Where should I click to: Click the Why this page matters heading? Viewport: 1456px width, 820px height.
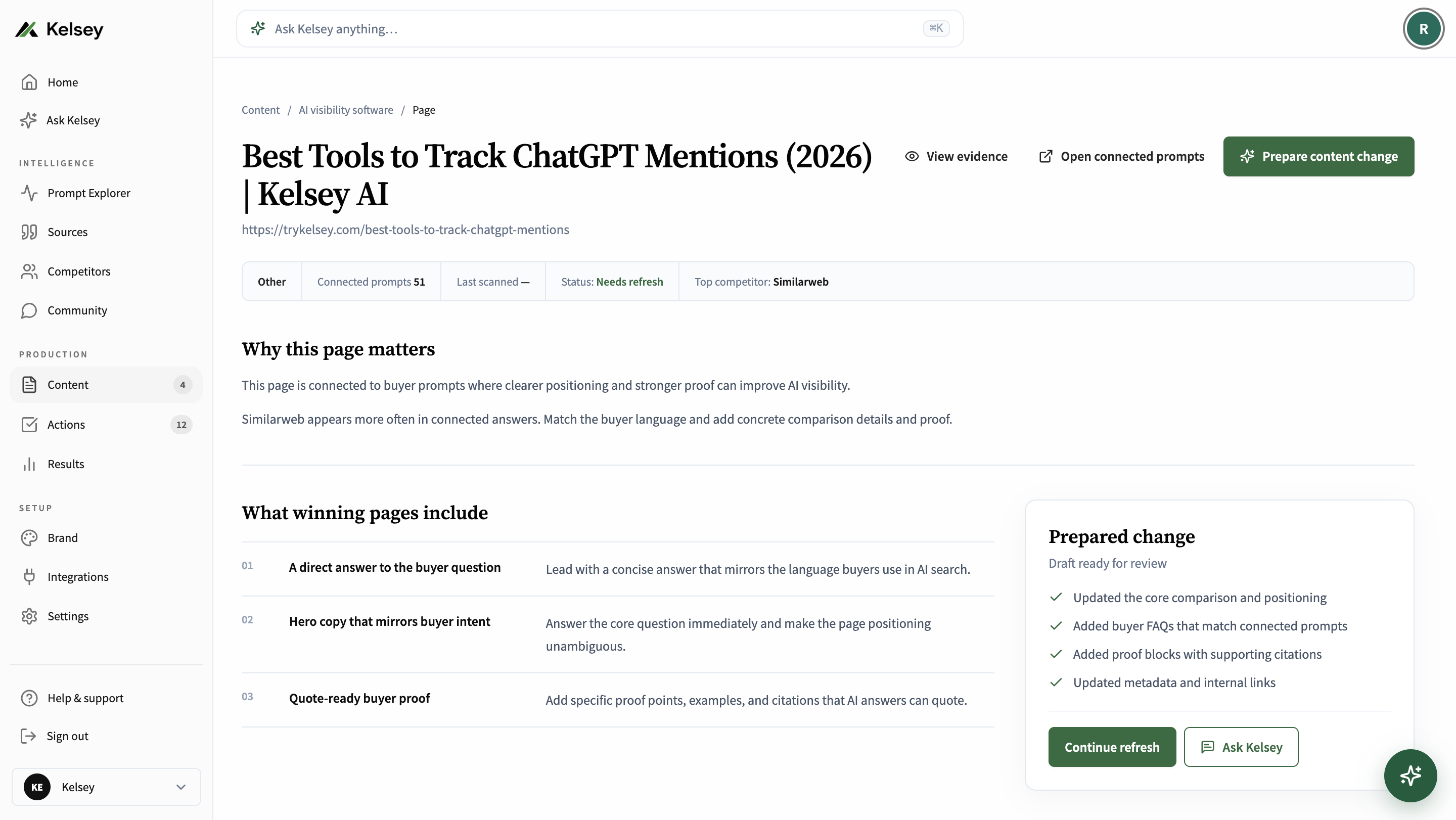tap(338, 349)
